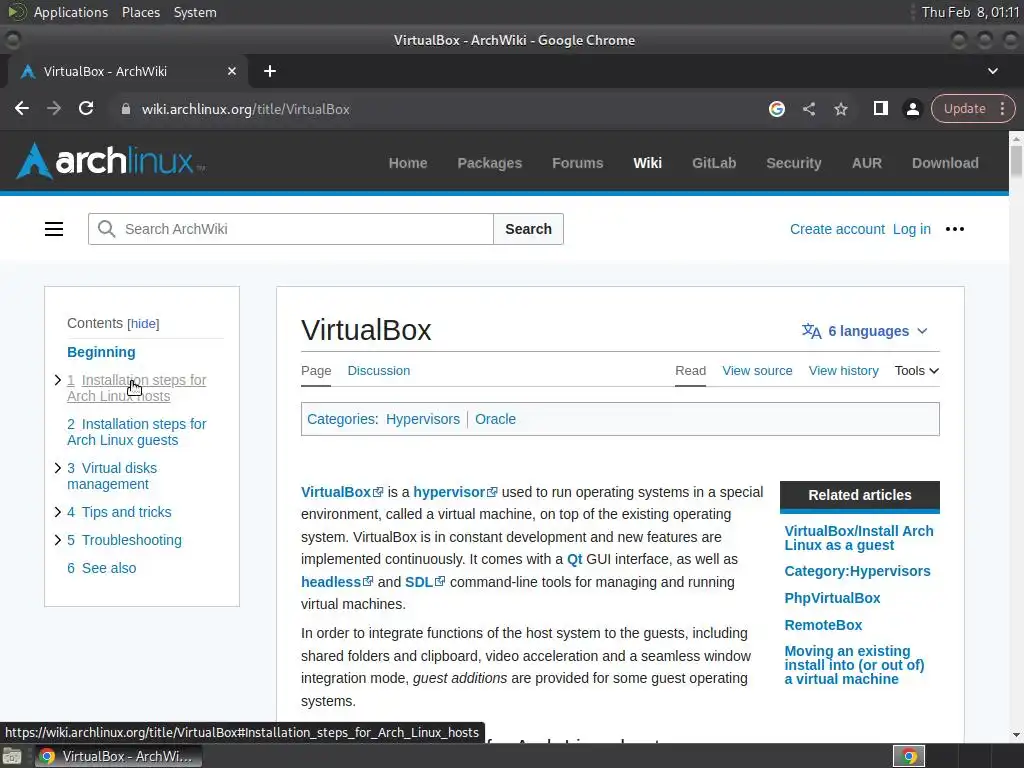This screenshot has width=1024, height=768.
Task: Open the Google account icon in address bar
Action: (776, 109)
